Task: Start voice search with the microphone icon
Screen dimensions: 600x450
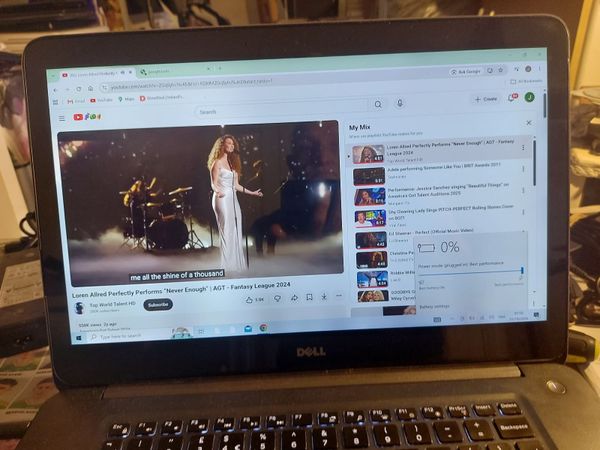Action: click(x=399, y=103)
